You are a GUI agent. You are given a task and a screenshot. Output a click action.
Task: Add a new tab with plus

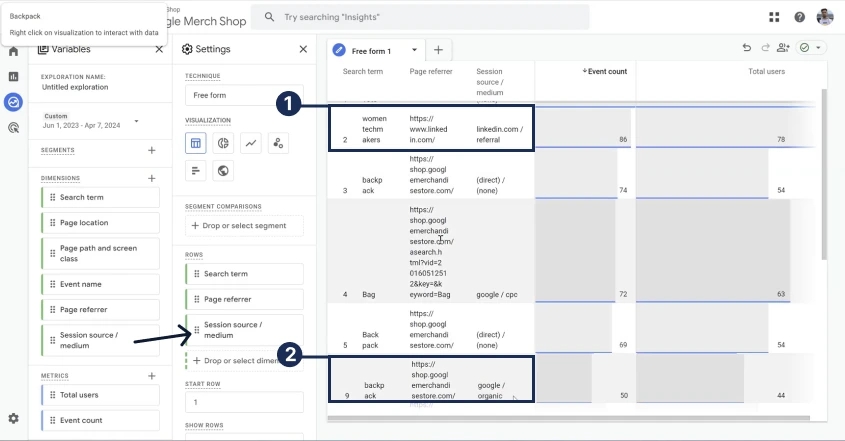point(438,50)
